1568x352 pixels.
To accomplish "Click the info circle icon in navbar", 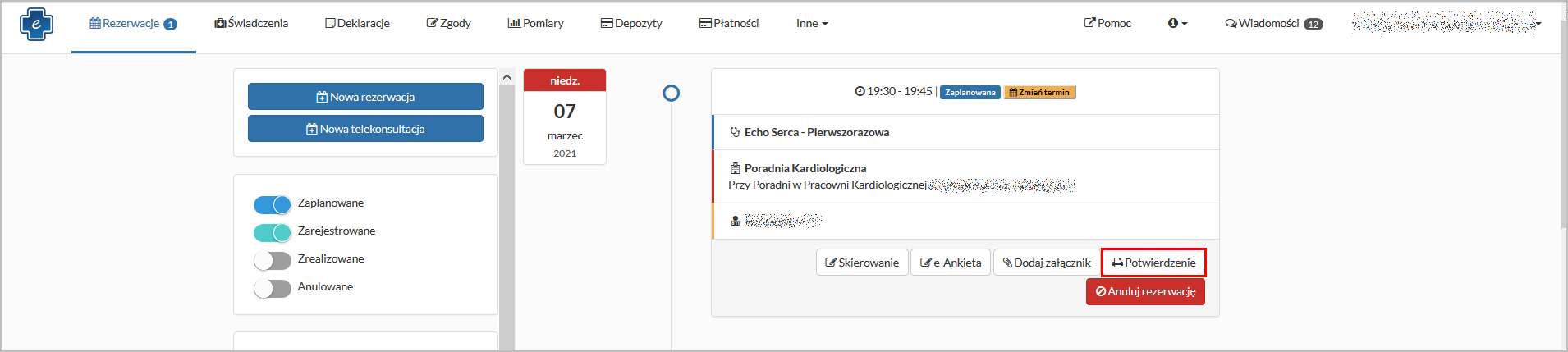I will pyautogui.click(x=1173, y=23).
